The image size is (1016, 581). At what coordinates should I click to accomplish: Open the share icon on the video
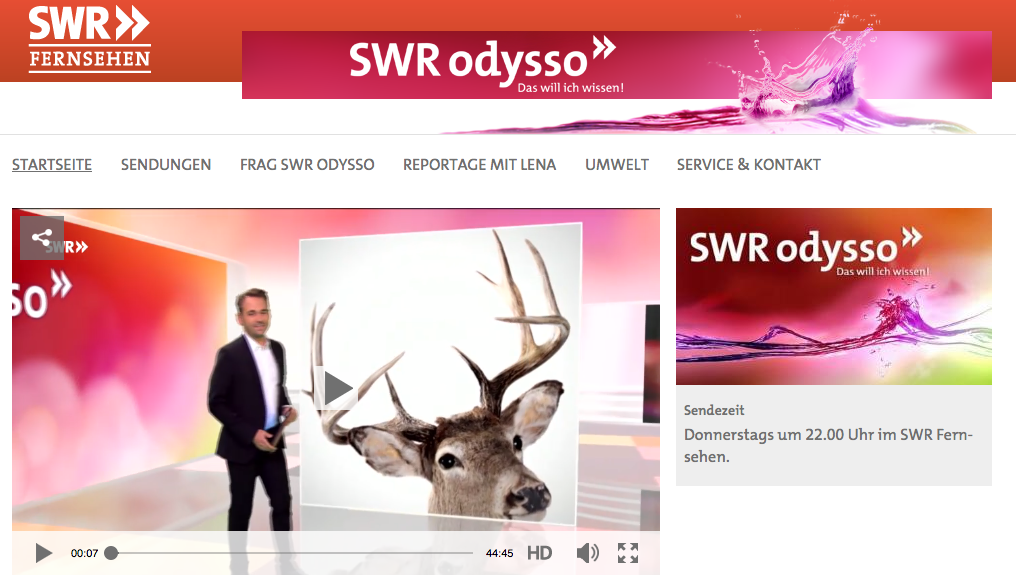pyautogui.click(x=42, y=238)
